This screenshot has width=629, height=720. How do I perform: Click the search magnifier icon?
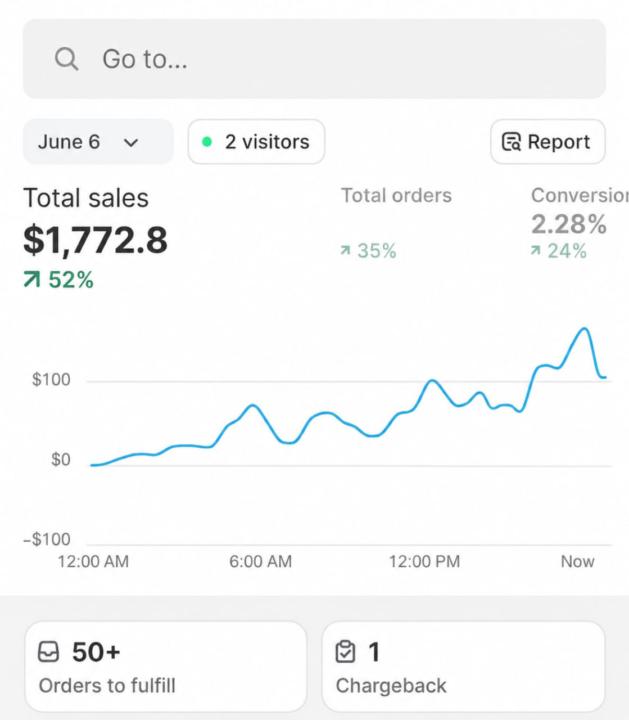(67, 59)
